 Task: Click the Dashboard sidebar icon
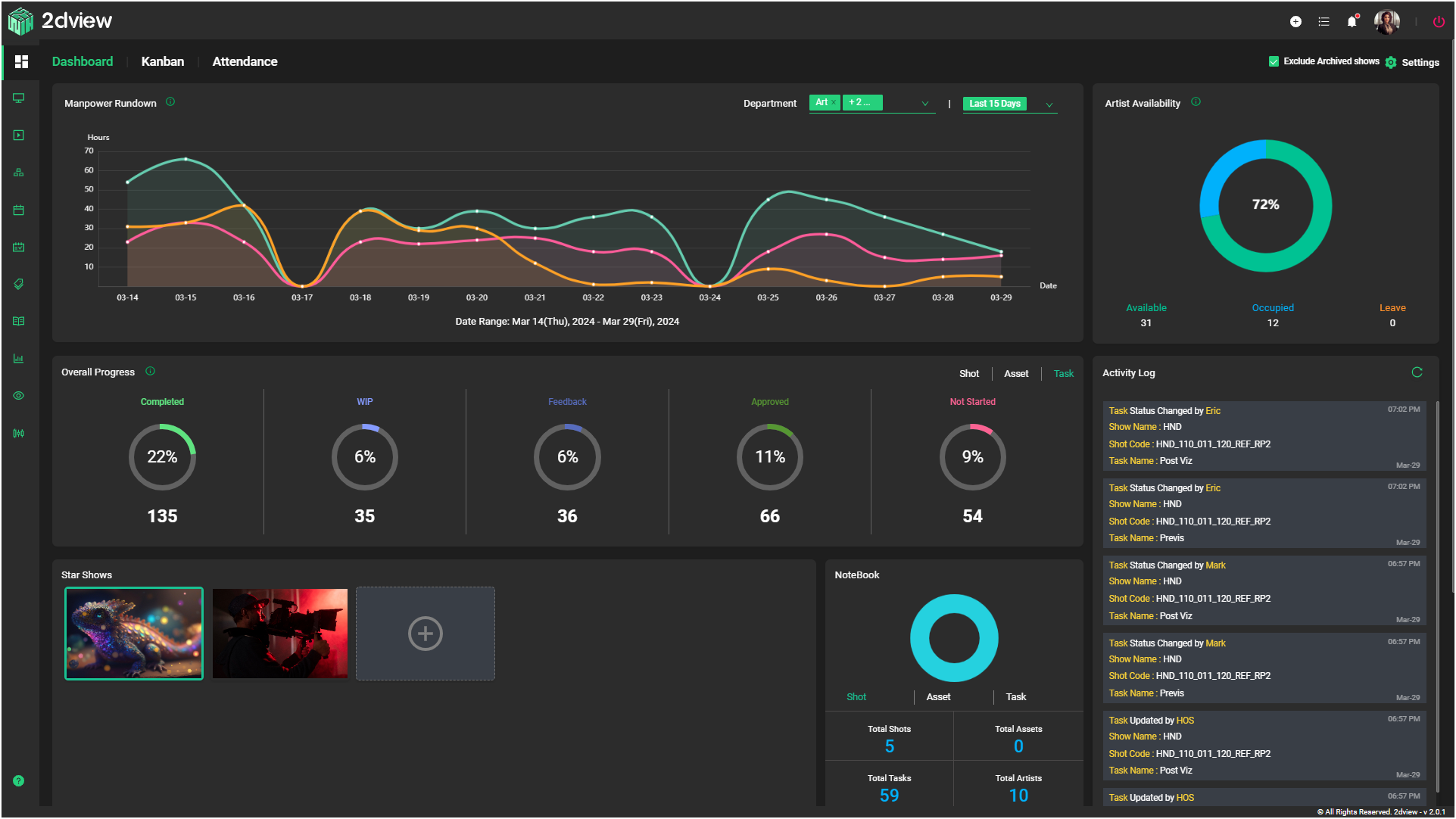pyautogui.click(x=20, y=62)
